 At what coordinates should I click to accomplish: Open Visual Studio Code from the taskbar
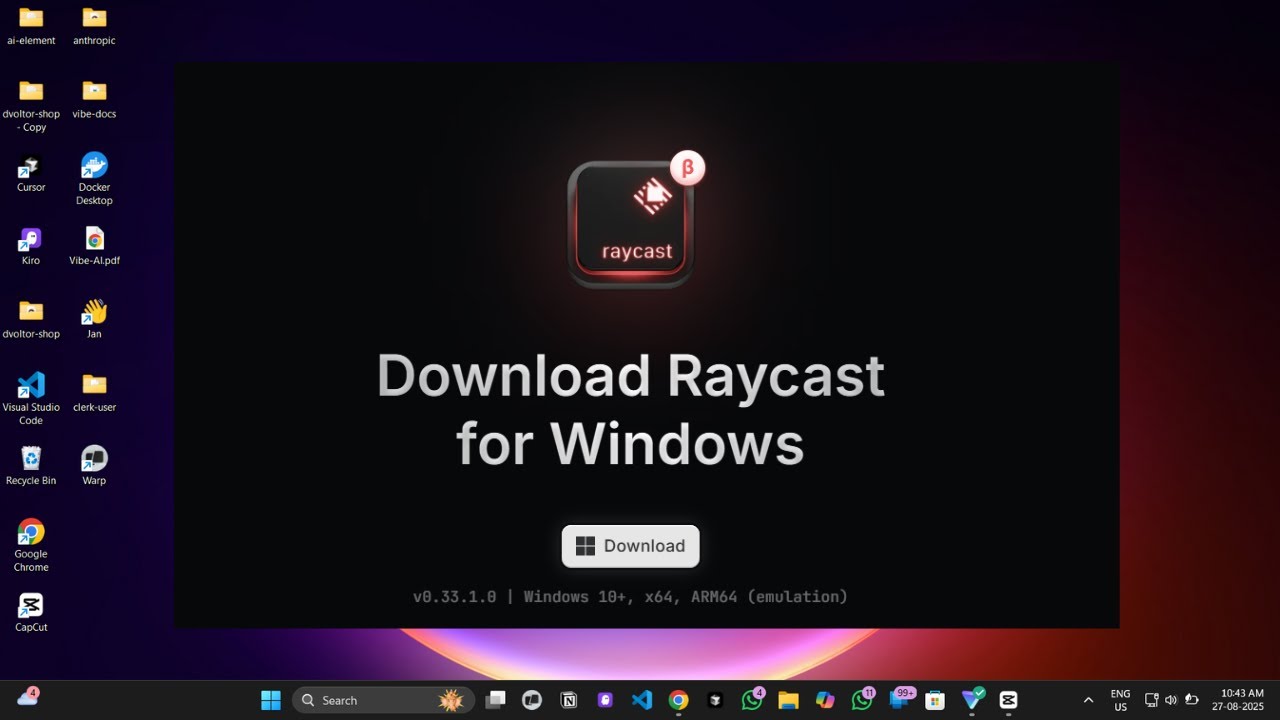tap(642, 700)
